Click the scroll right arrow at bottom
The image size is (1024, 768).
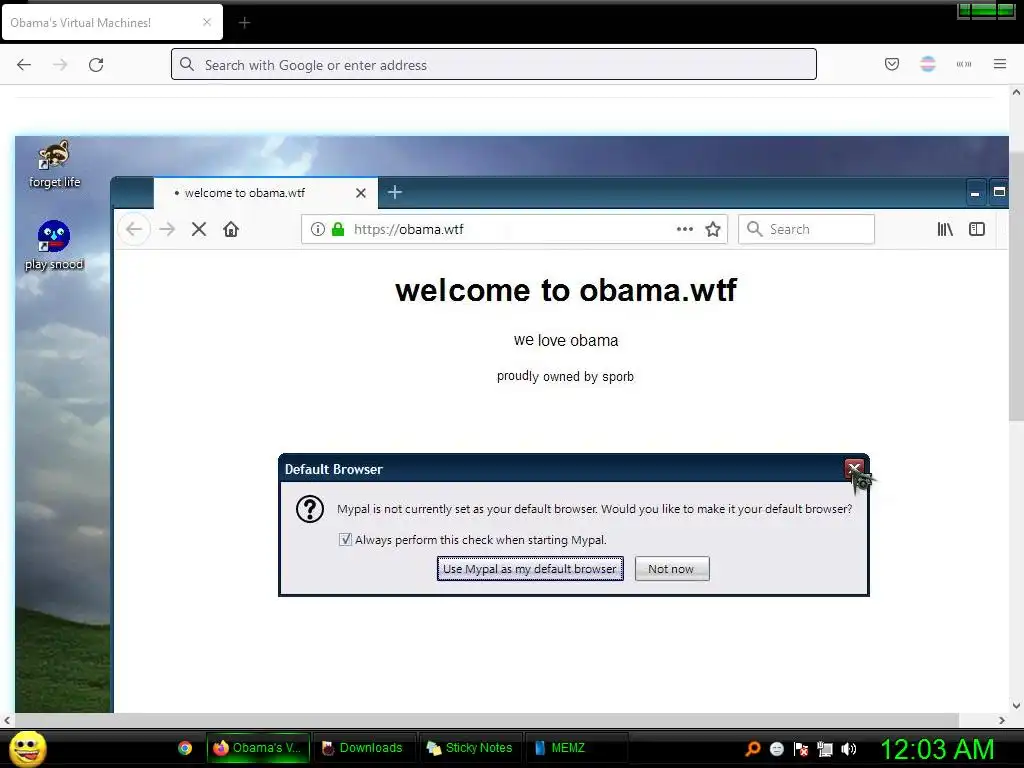pos(1002,720)
